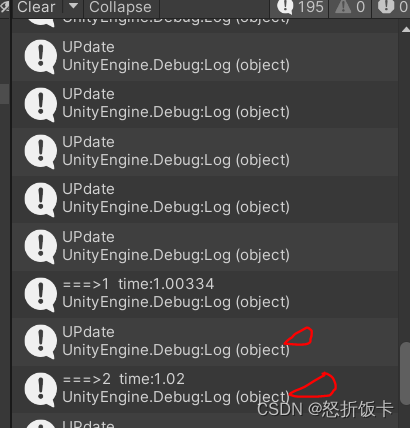Select the '===>2 time:1.02' log entry
The width and height of the screenshot is (410, 428).
[x=205, y=389]
